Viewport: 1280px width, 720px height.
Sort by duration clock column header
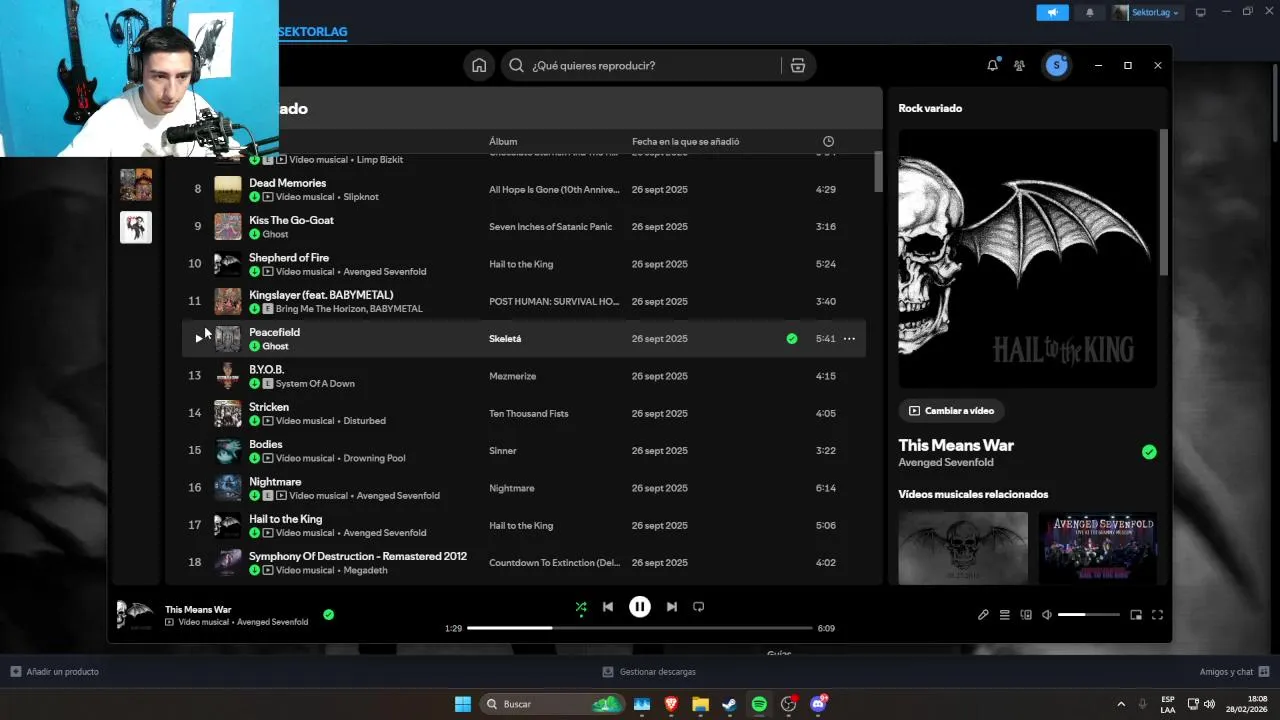coord(828,142)
